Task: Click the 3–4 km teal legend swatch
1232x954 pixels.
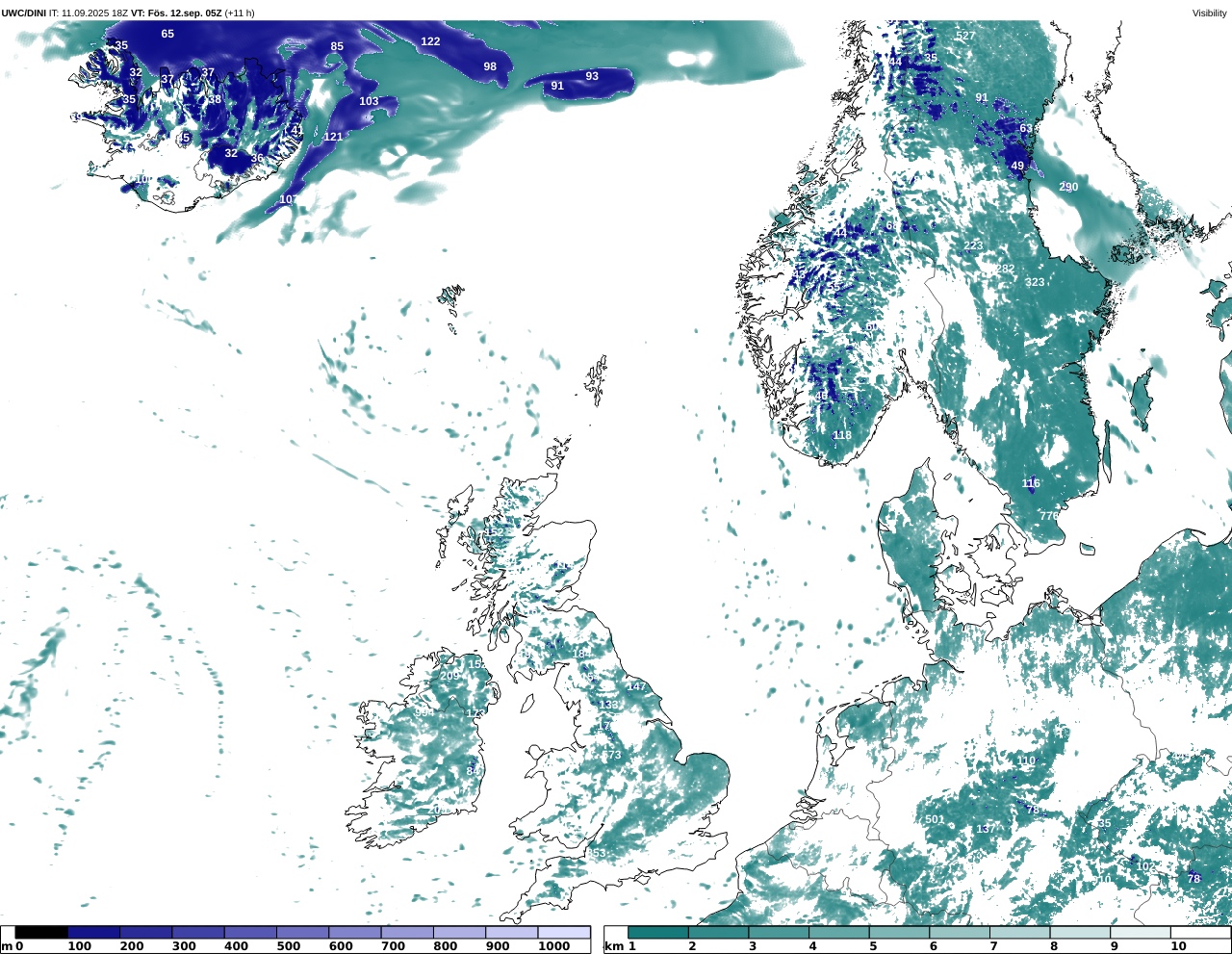Action: (x=779, y=932)
